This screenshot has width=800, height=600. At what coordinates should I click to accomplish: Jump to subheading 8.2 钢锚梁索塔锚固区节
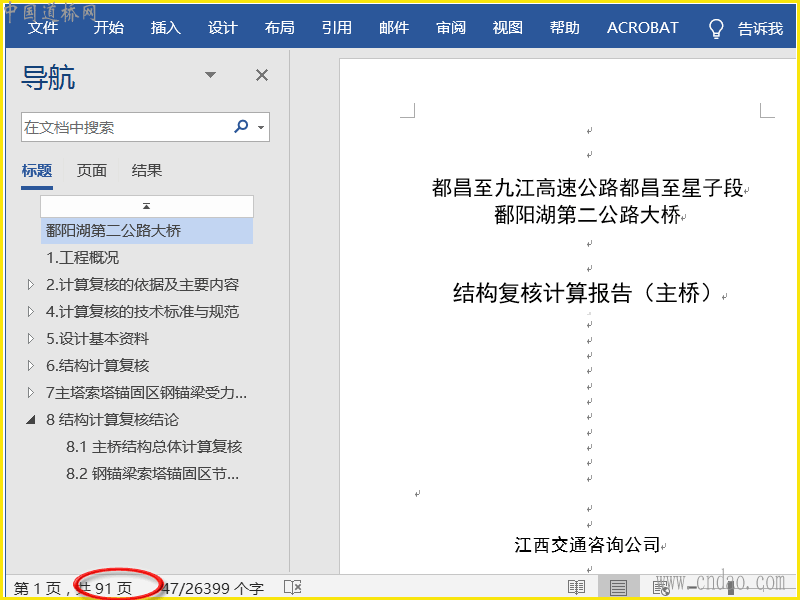click(x=153, y=474)
